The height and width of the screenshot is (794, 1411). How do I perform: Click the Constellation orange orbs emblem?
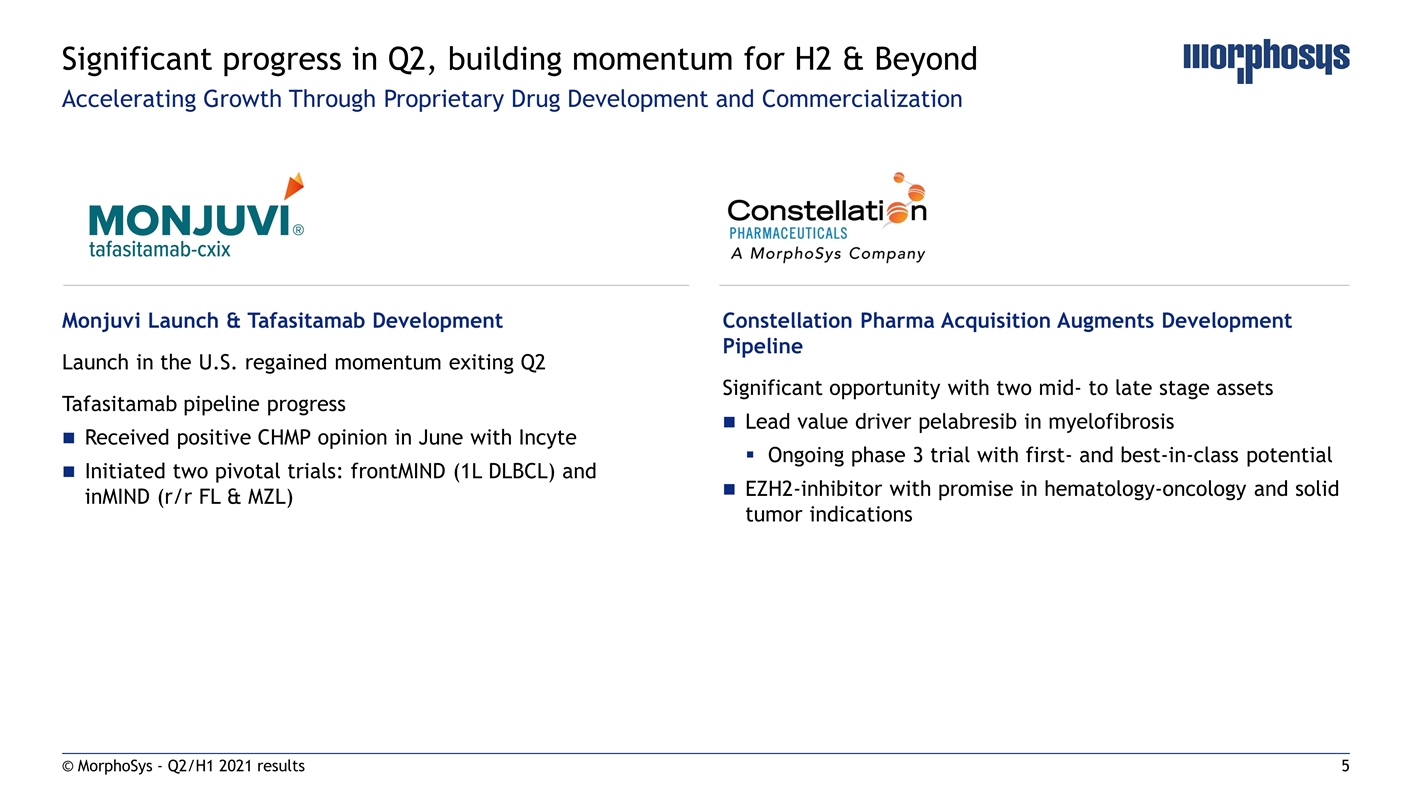(911, 190)
